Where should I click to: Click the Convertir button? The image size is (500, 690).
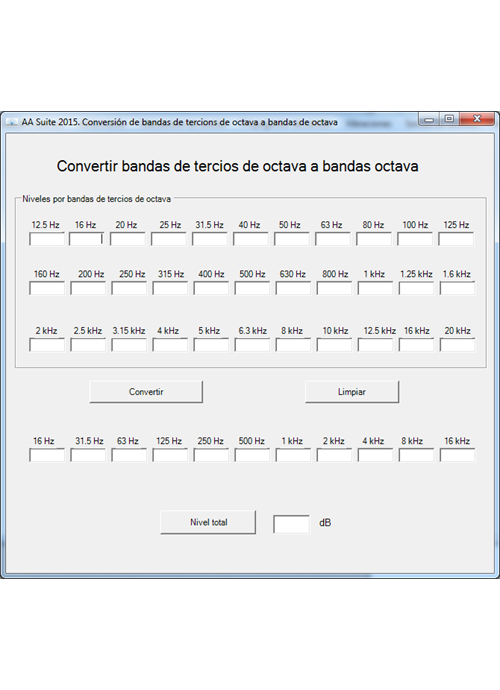(146, 392)
